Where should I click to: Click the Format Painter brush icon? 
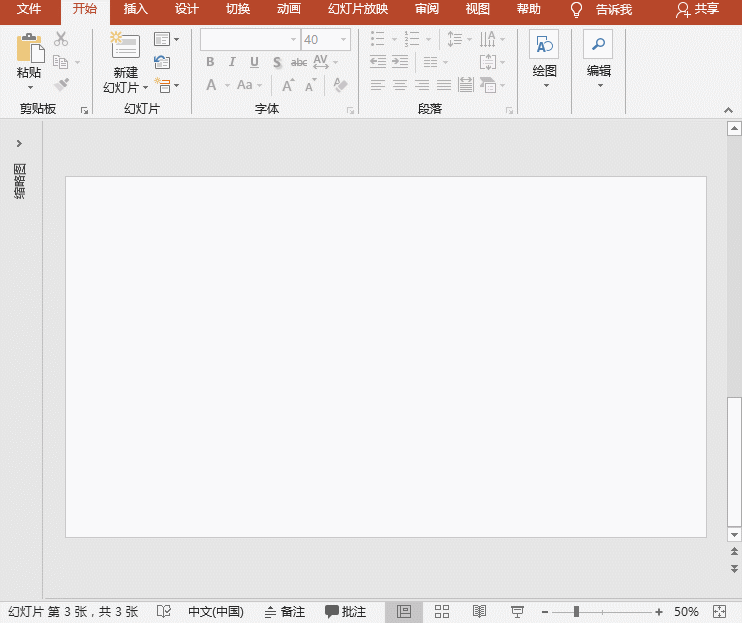coord(61,85)
